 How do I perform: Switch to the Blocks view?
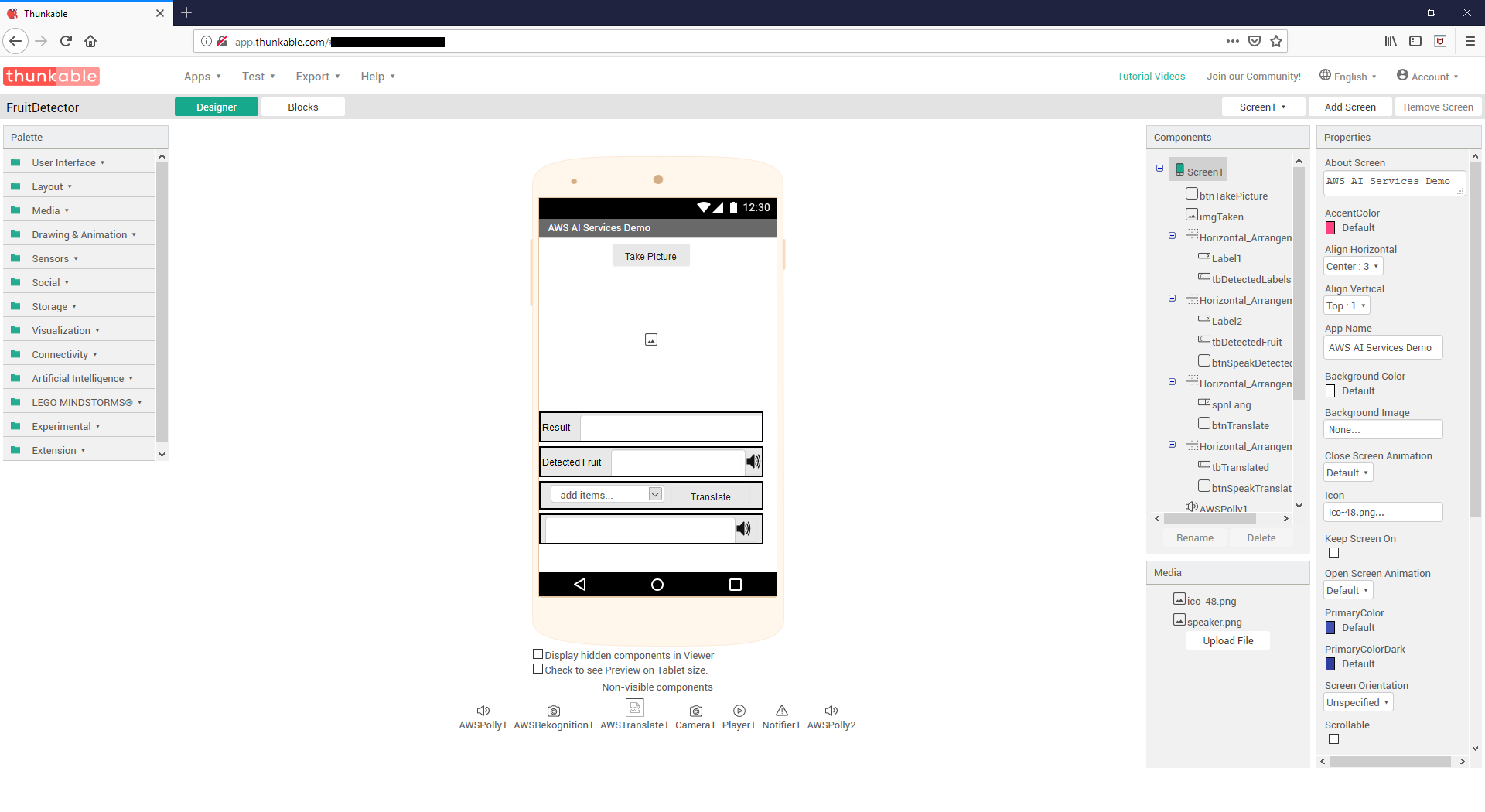coord(303,107)
